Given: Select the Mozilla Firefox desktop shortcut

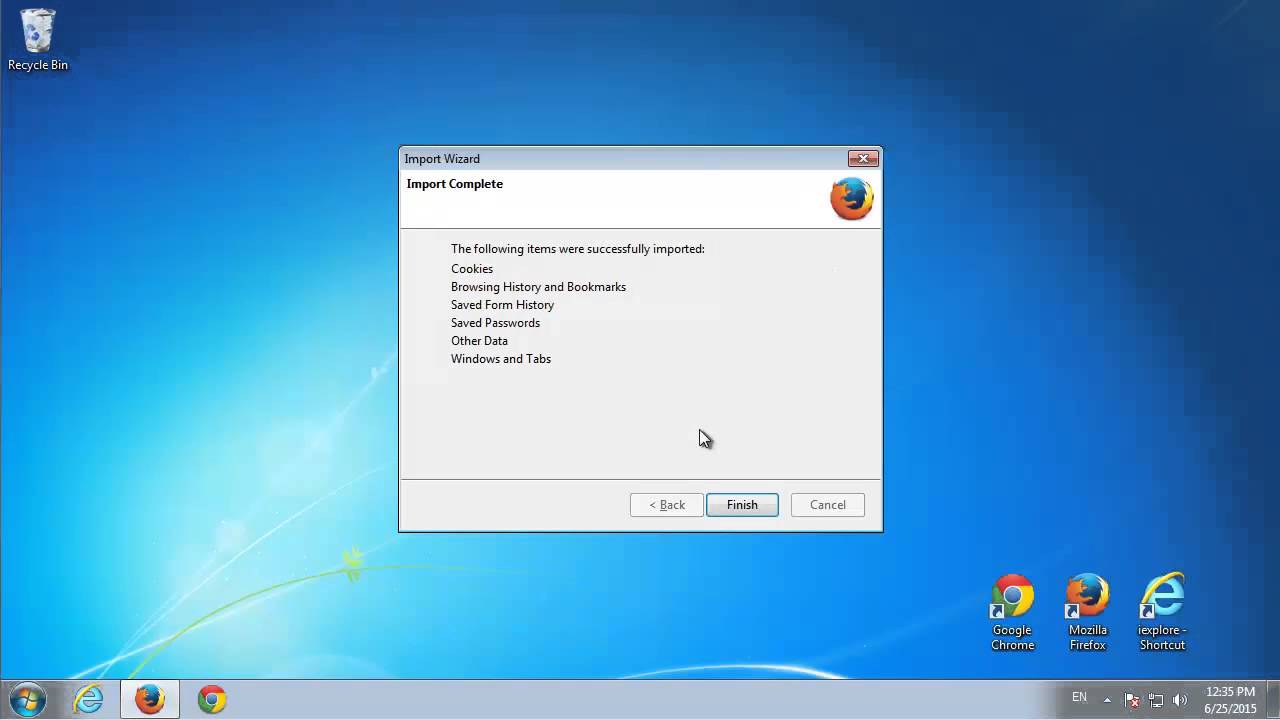Looking at the screenshot, I should 1088,613.
